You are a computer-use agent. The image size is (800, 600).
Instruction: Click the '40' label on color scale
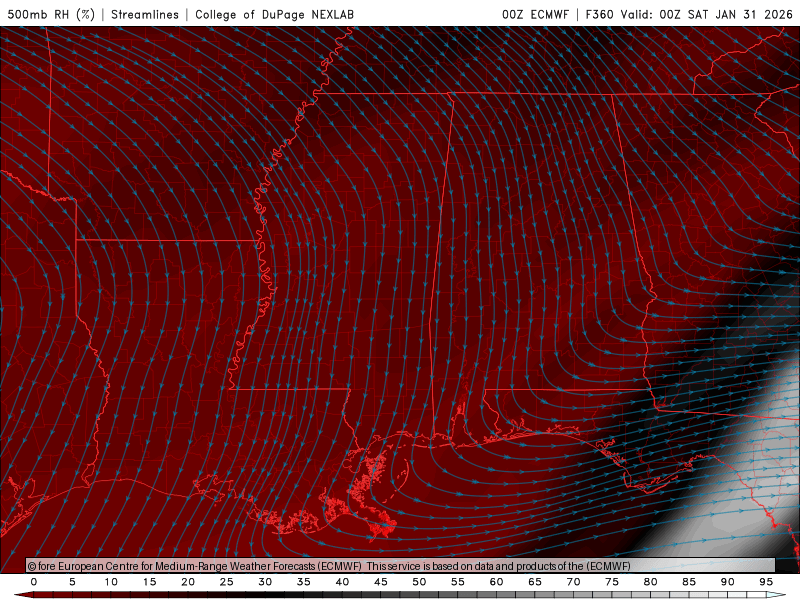click(x=342, y=582)
